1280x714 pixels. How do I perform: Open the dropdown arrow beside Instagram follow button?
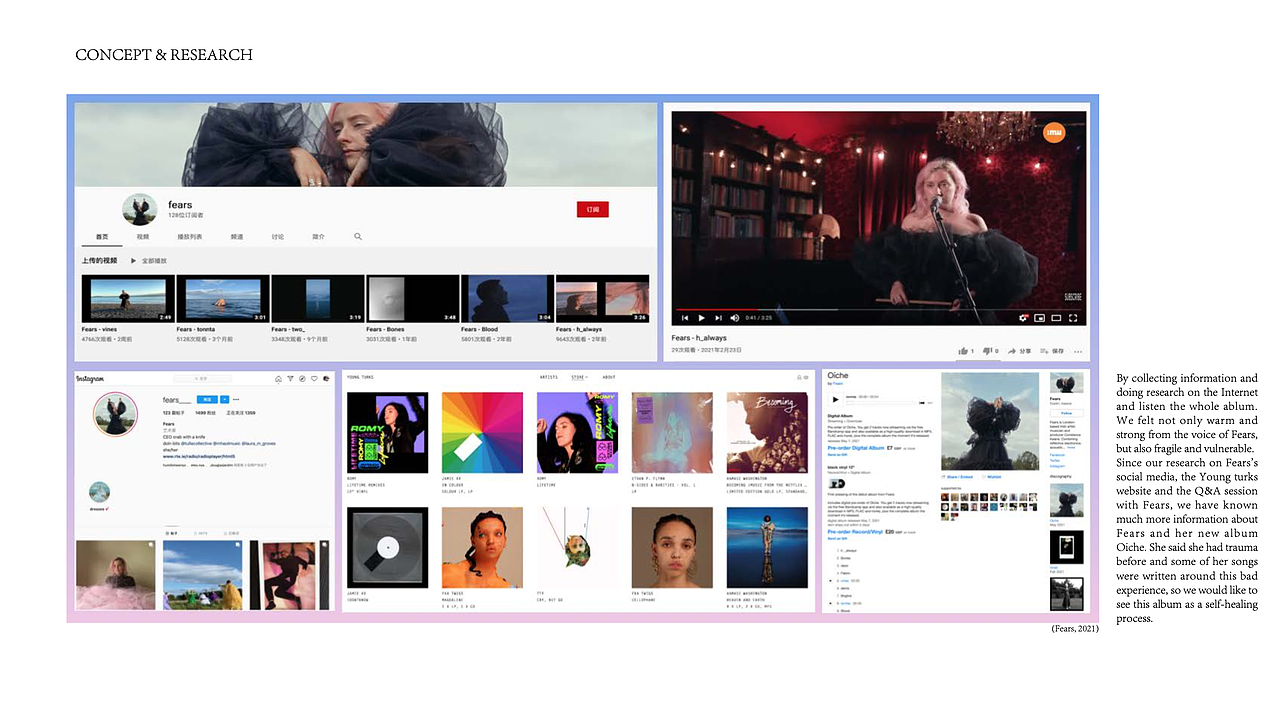pyautogui.click(x=225, y=399)
